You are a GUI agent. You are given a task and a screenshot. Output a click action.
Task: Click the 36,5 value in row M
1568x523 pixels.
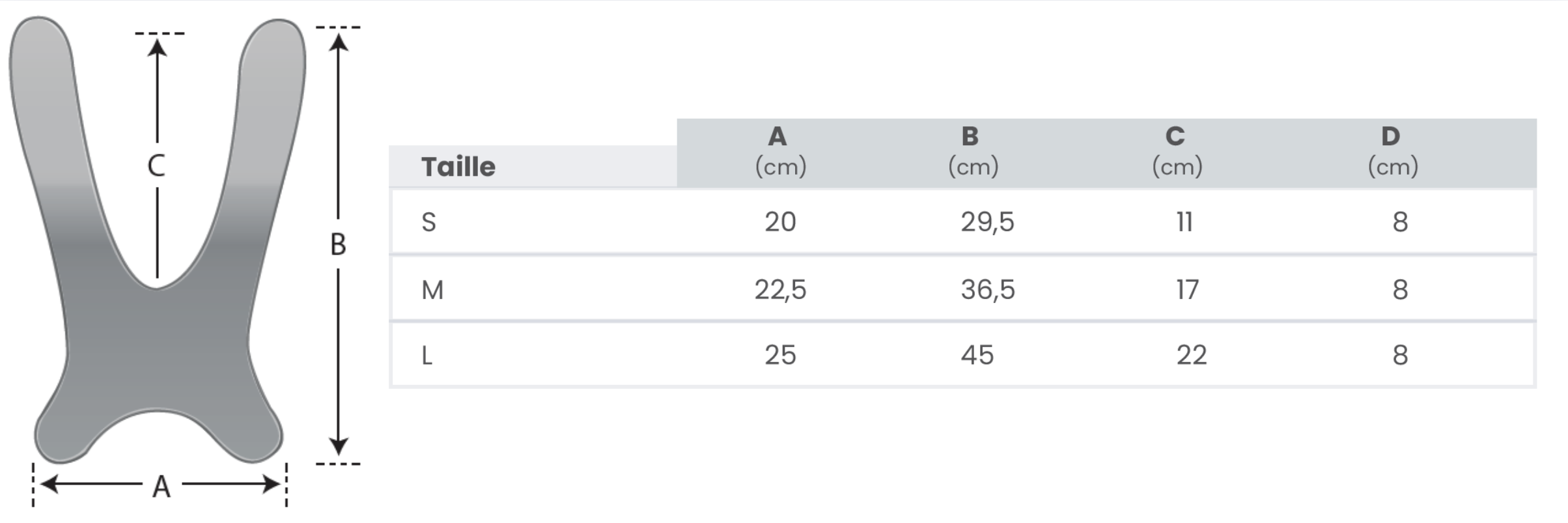coord(987,290)
